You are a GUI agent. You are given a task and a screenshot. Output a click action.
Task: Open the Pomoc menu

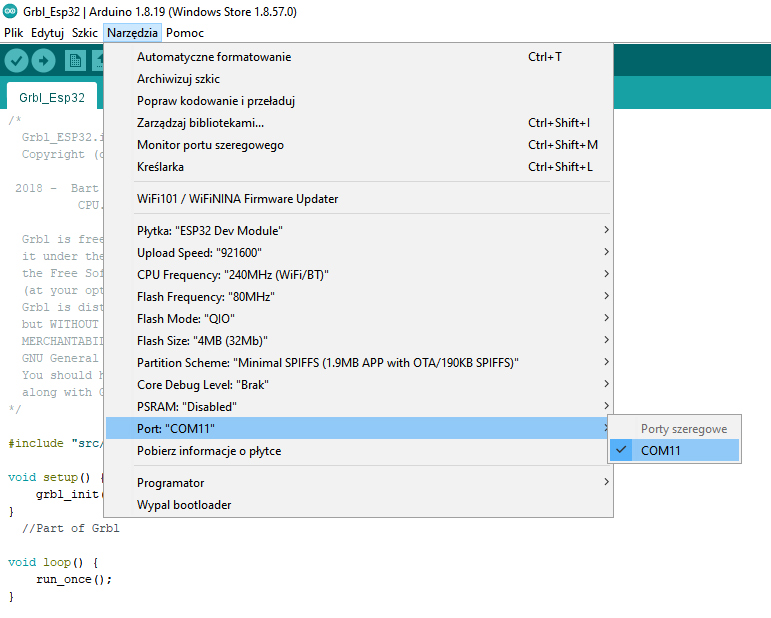point(185,33)
